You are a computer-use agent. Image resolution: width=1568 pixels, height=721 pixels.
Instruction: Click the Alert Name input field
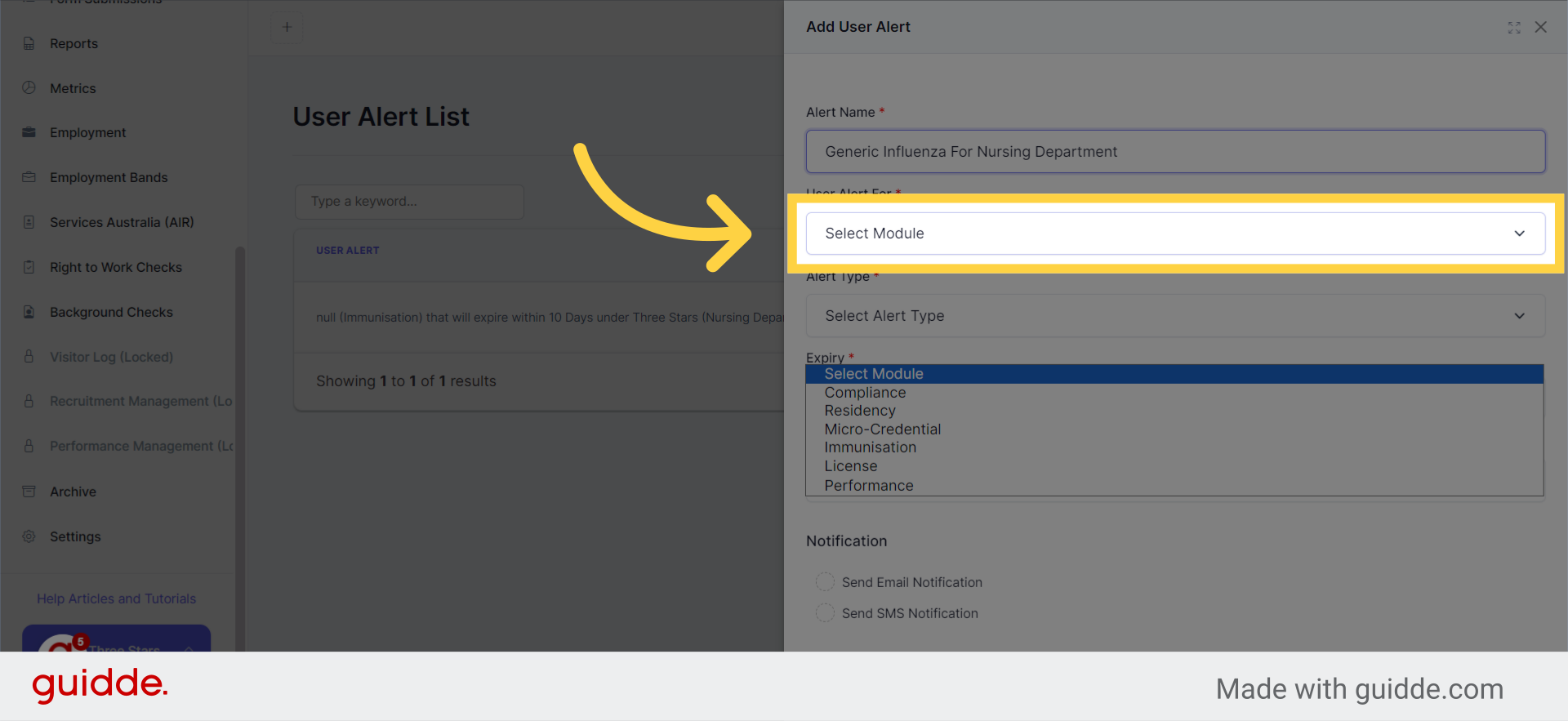coord(1175,152)
